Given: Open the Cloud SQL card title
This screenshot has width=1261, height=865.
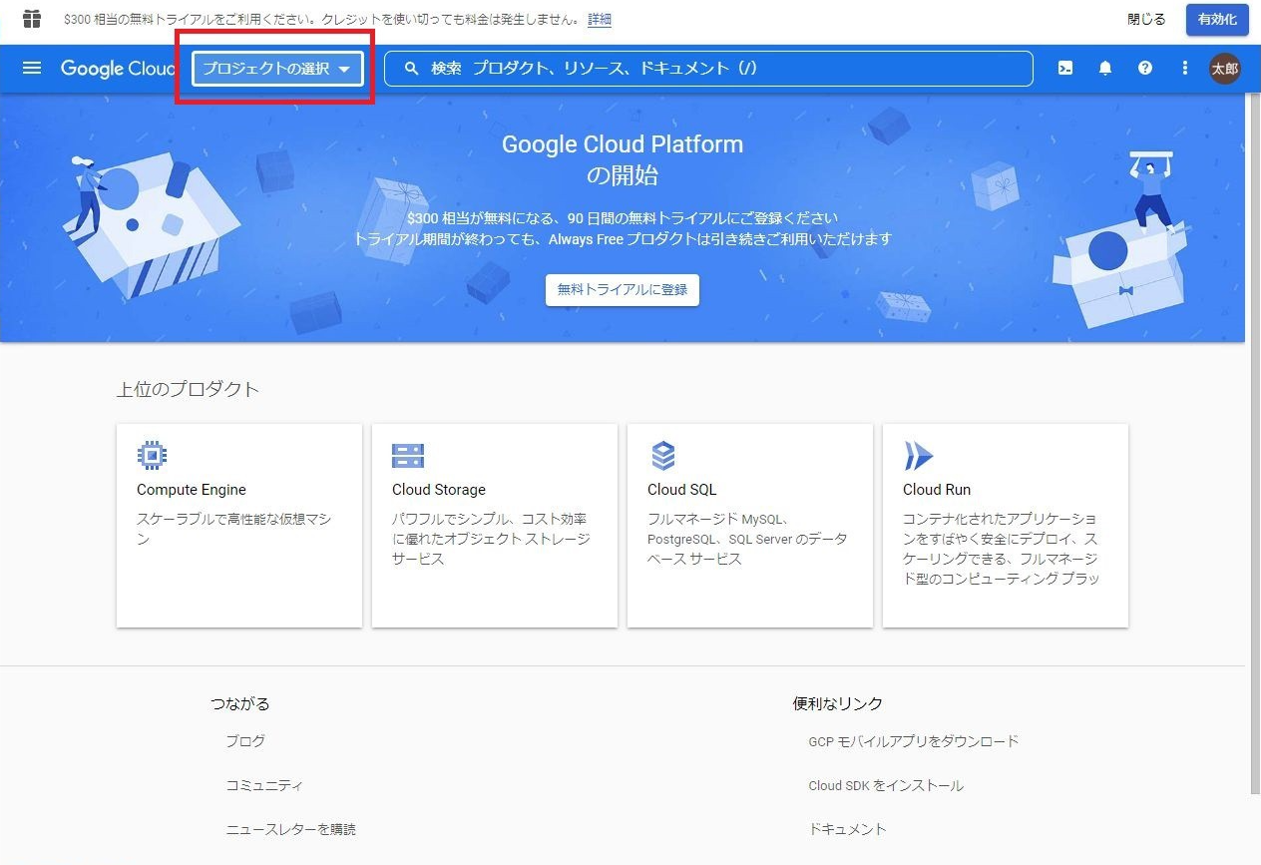Looking at the screenshot, I should pos(682,490).
